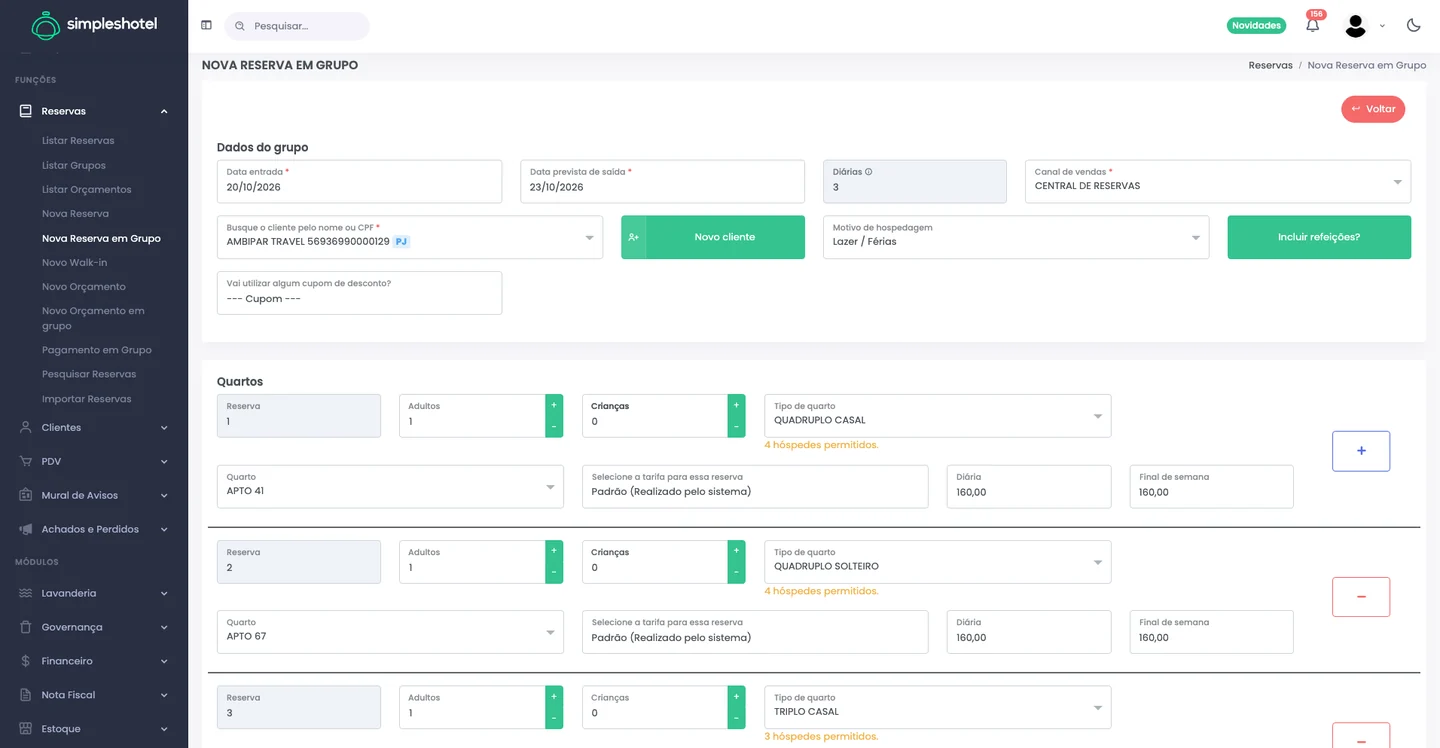This screenshot has height=748, width=1440.
Task: Open Listar Reservas in sidebar
Action: [x=78, y=141]
